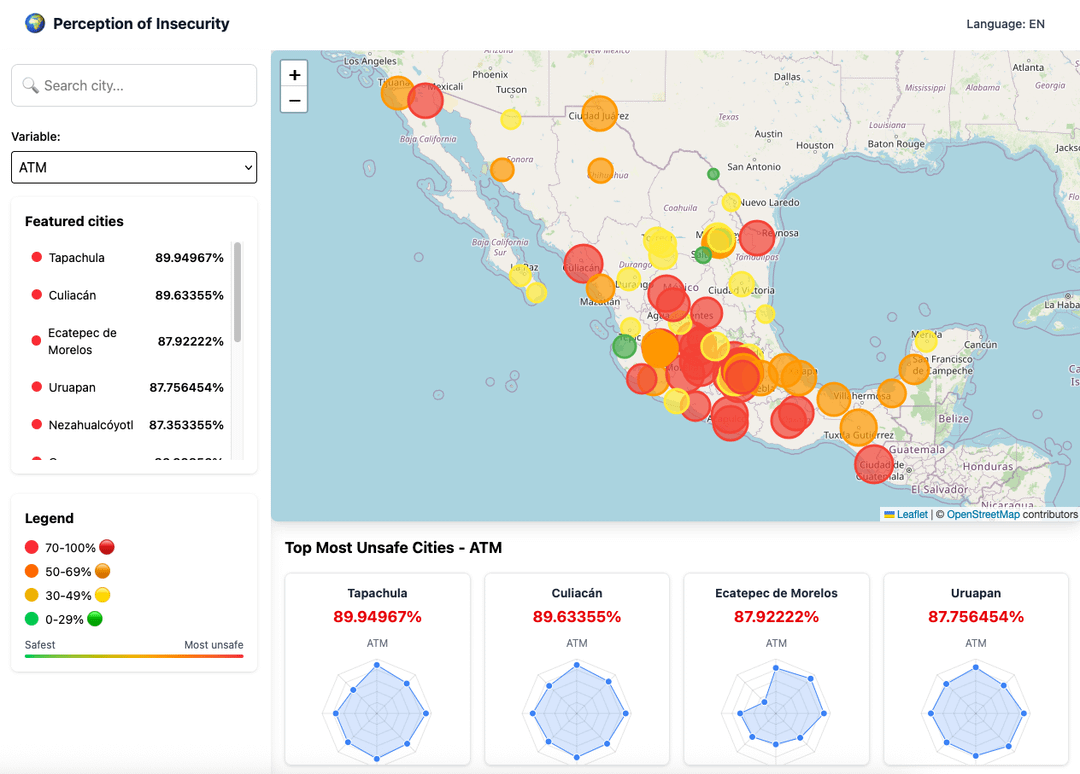The height and width of the screenshot is (774, 1080).
Task: Click the map zoom in button
Action: [x=294, y=74]
